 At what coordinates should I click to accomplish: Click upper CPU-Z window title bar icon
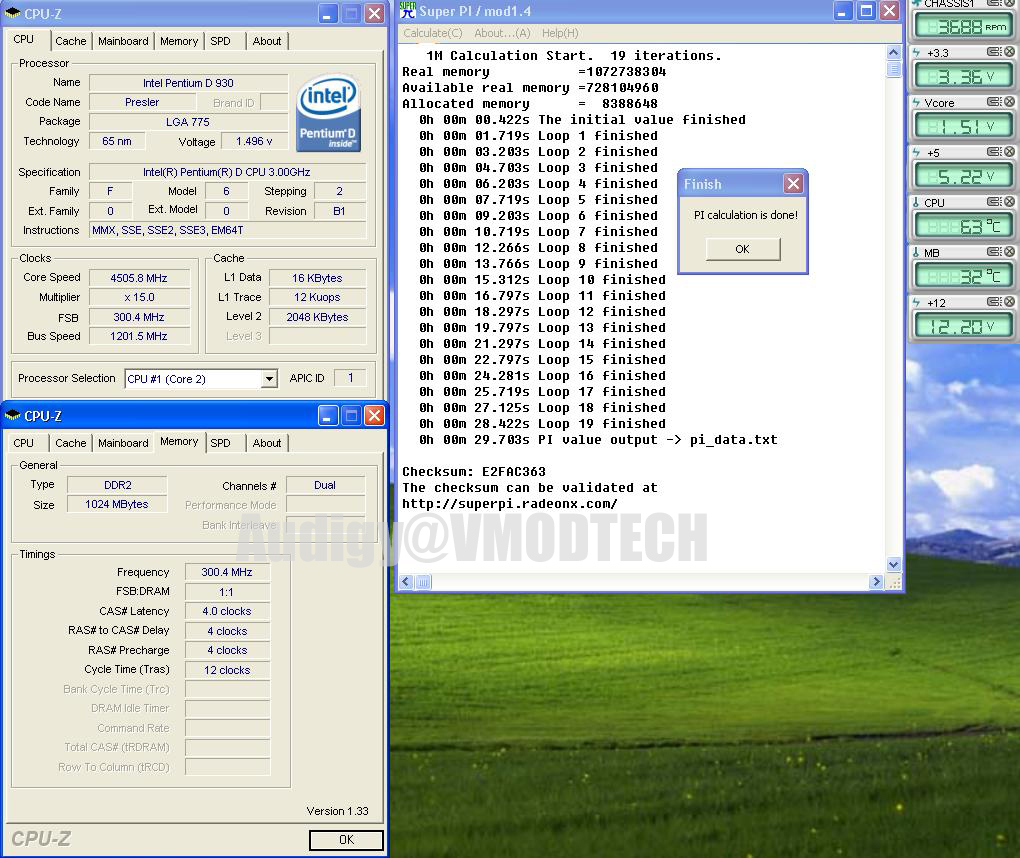[12, 13]
